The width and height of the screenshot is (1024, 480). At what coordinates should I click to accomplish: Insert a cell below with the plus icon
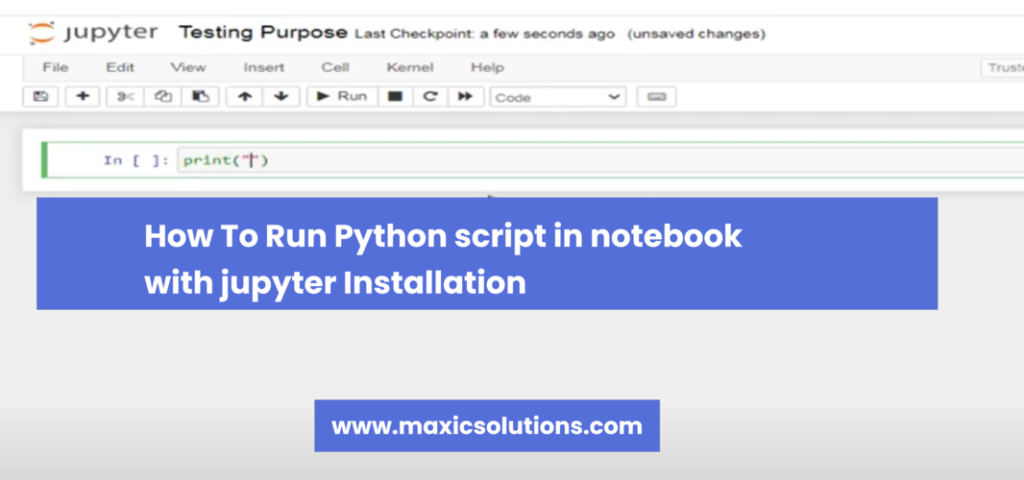pos(82,97)
